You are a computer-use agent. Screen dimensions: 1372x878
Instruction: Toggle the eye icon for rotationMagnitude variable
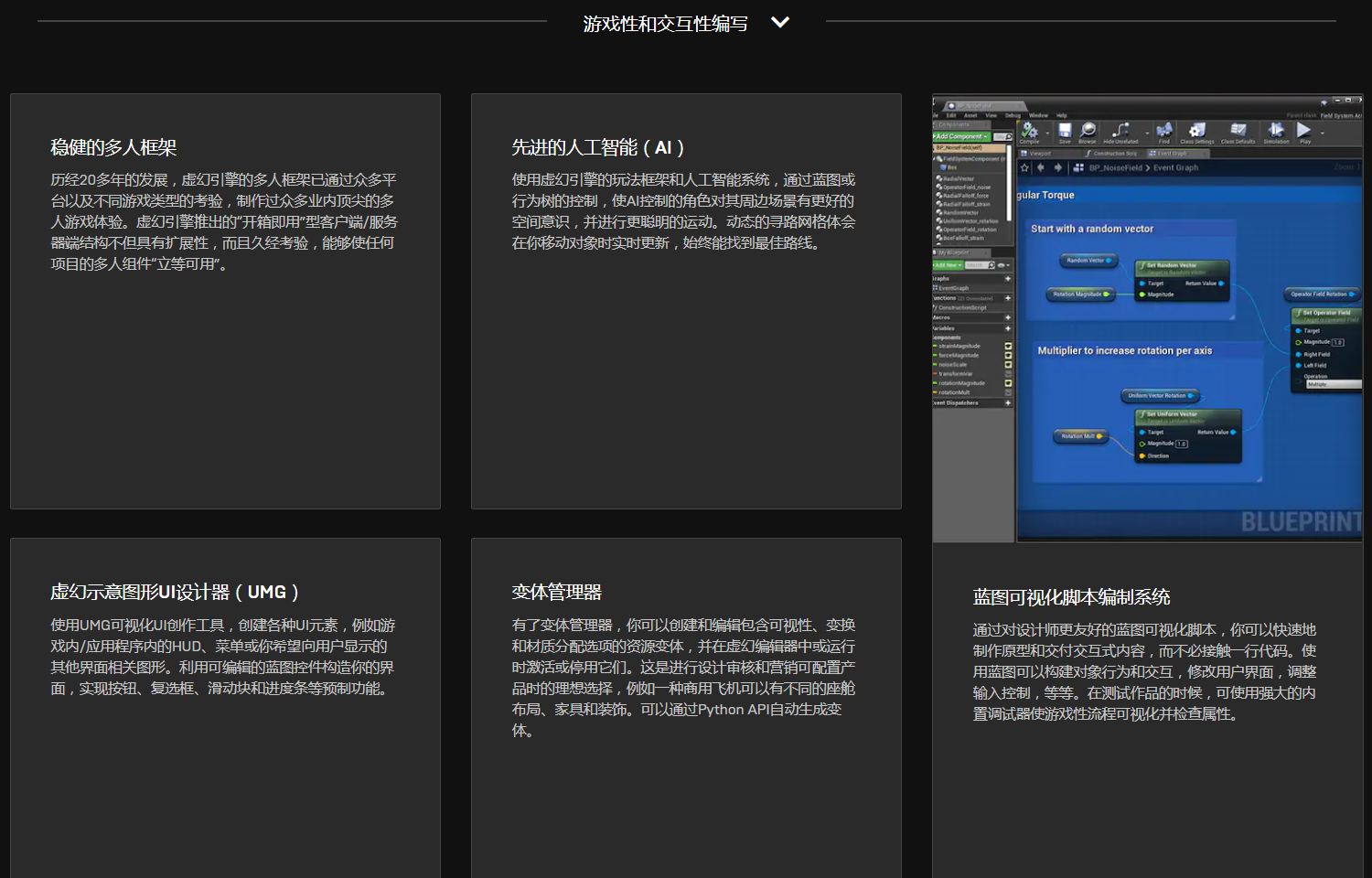1008,383
